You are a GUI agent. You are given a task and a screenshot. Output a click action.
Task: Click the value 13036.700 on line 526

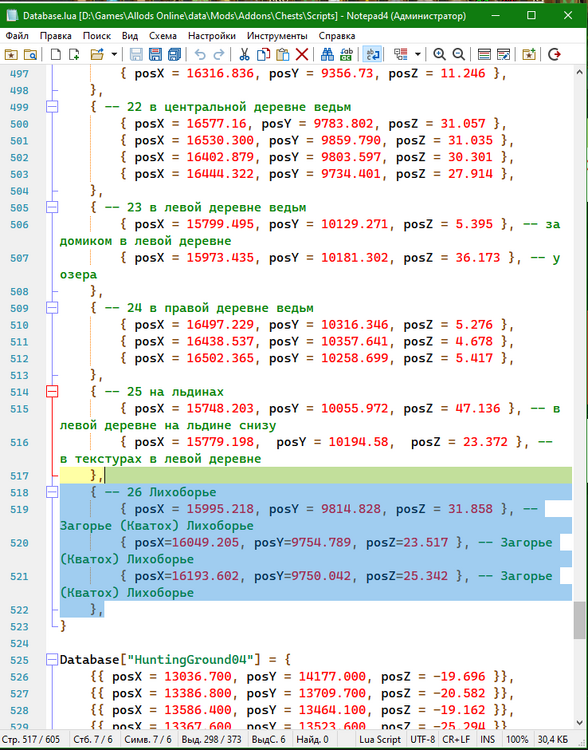(198, 676)
